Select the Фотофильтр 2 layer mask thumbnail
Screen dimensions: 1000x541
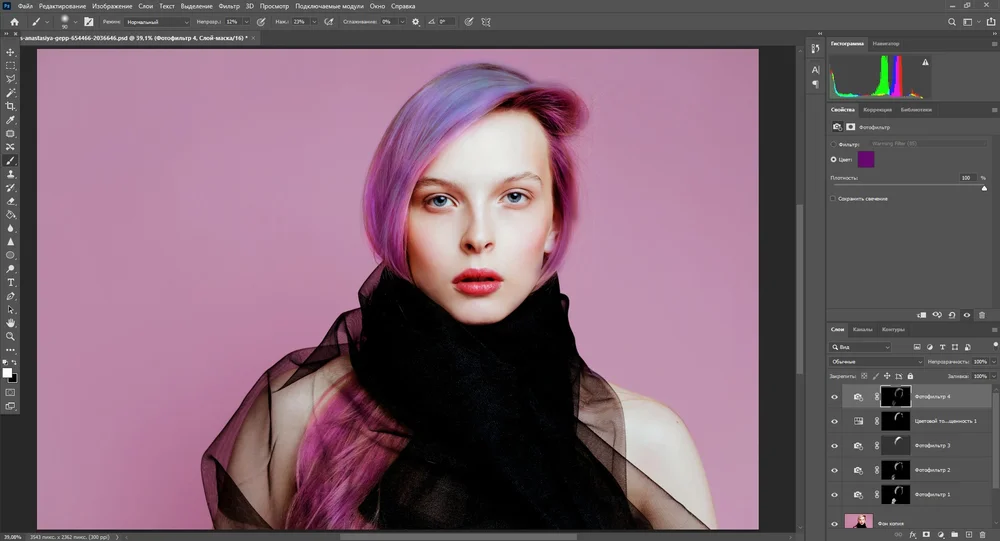pyautogui.click(x=894, y=470)
